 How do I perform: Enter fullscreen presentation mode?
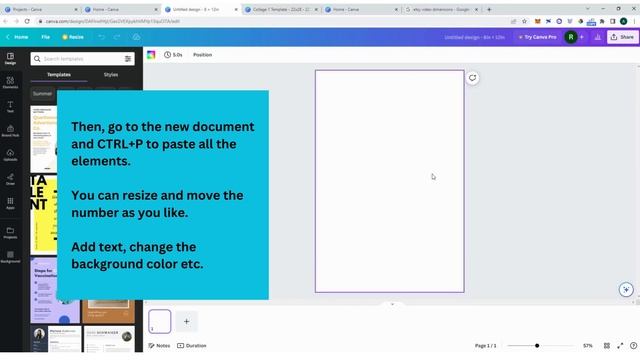[620, 346]
